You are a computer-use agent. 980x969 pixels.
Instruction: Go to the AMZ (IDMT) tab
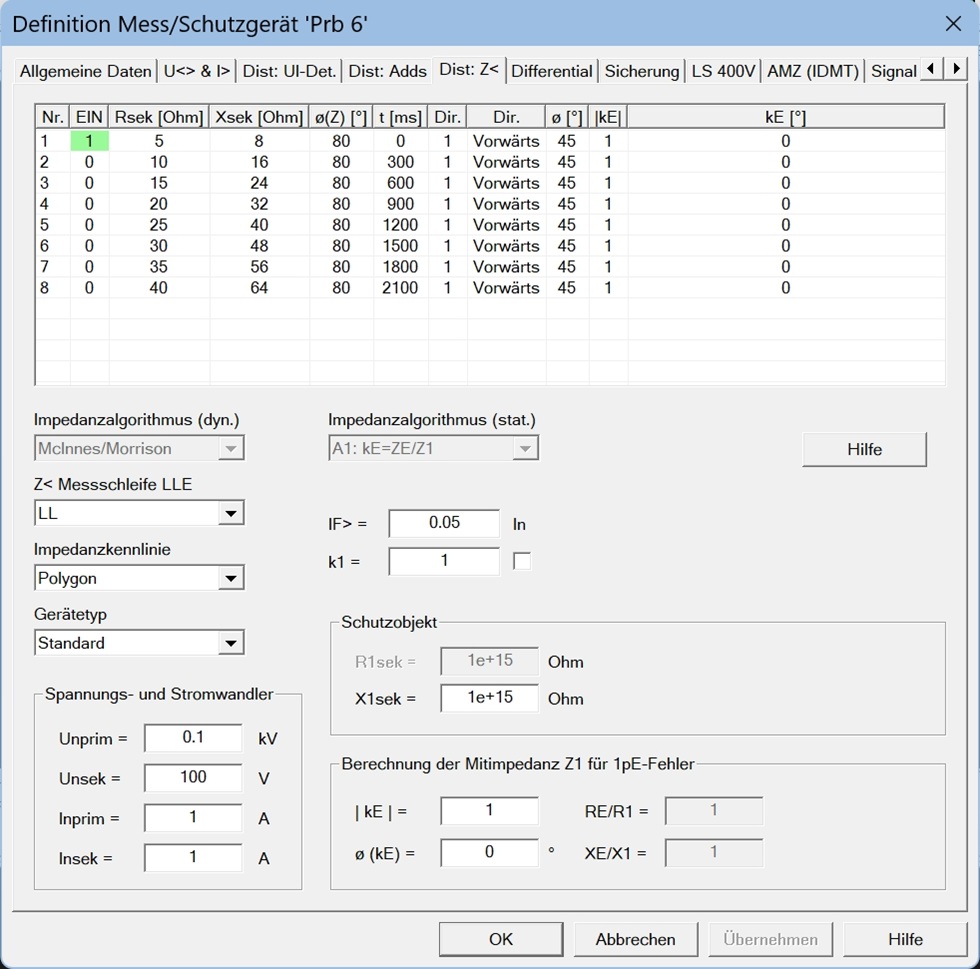(x=813, y=71)
